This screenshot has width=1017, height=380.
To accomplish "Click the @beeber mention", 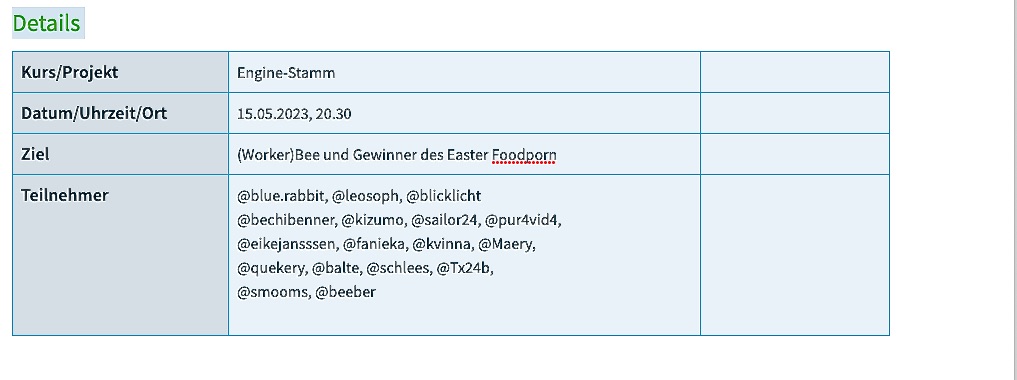I will [346, 292].
